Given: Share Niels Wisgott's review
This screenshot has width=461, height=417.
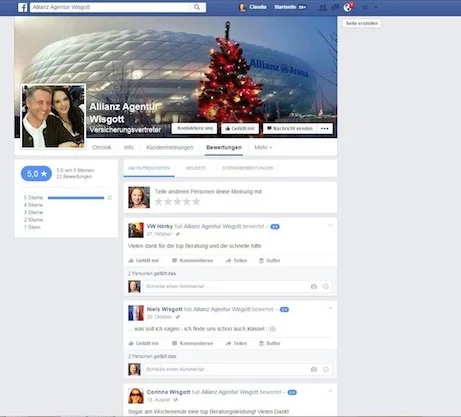Looking at the screenshot, I should point(236,343).
